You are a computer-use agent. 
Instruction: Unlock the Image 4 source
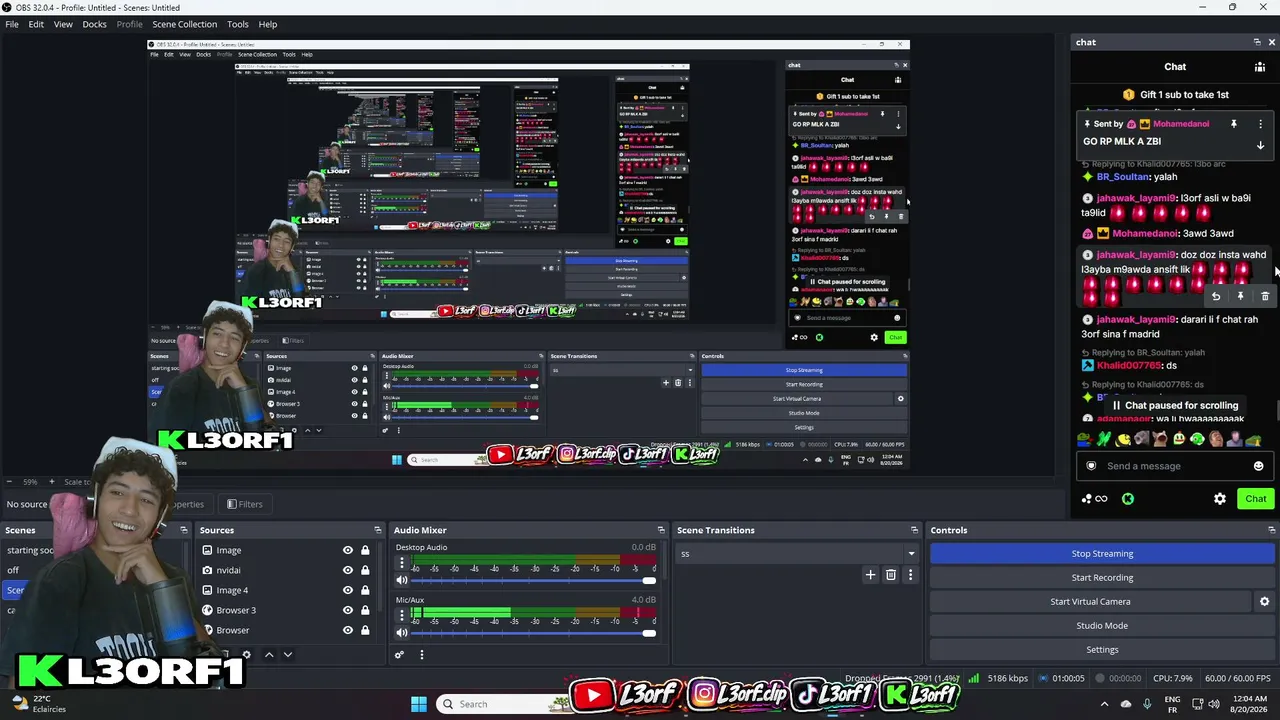coord(365,590)
